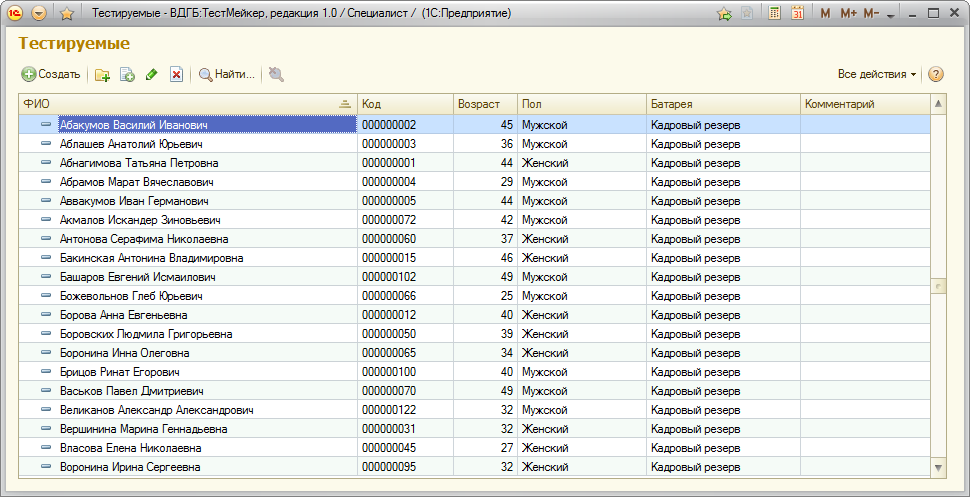Click the Найти... search button
Screen dimensions: 970x497
click(227, 74)
